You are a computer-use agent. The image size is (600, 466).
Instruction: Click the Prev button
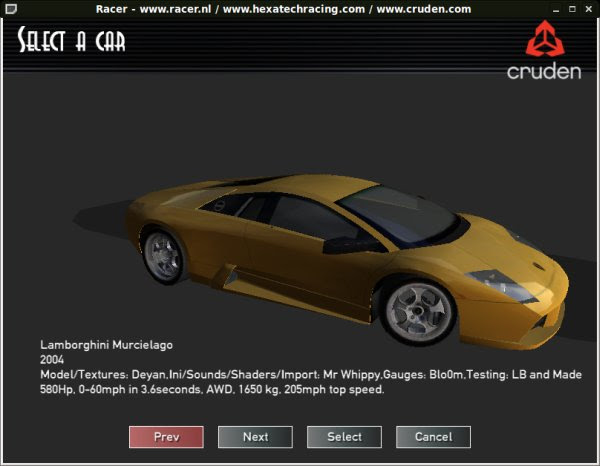pyautogui.click(x=166, y=437)
